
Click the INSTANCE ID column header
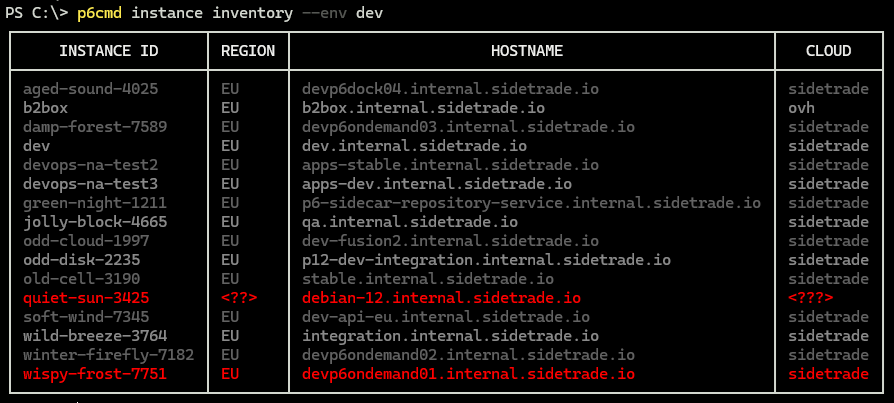(x=109, y=51)
